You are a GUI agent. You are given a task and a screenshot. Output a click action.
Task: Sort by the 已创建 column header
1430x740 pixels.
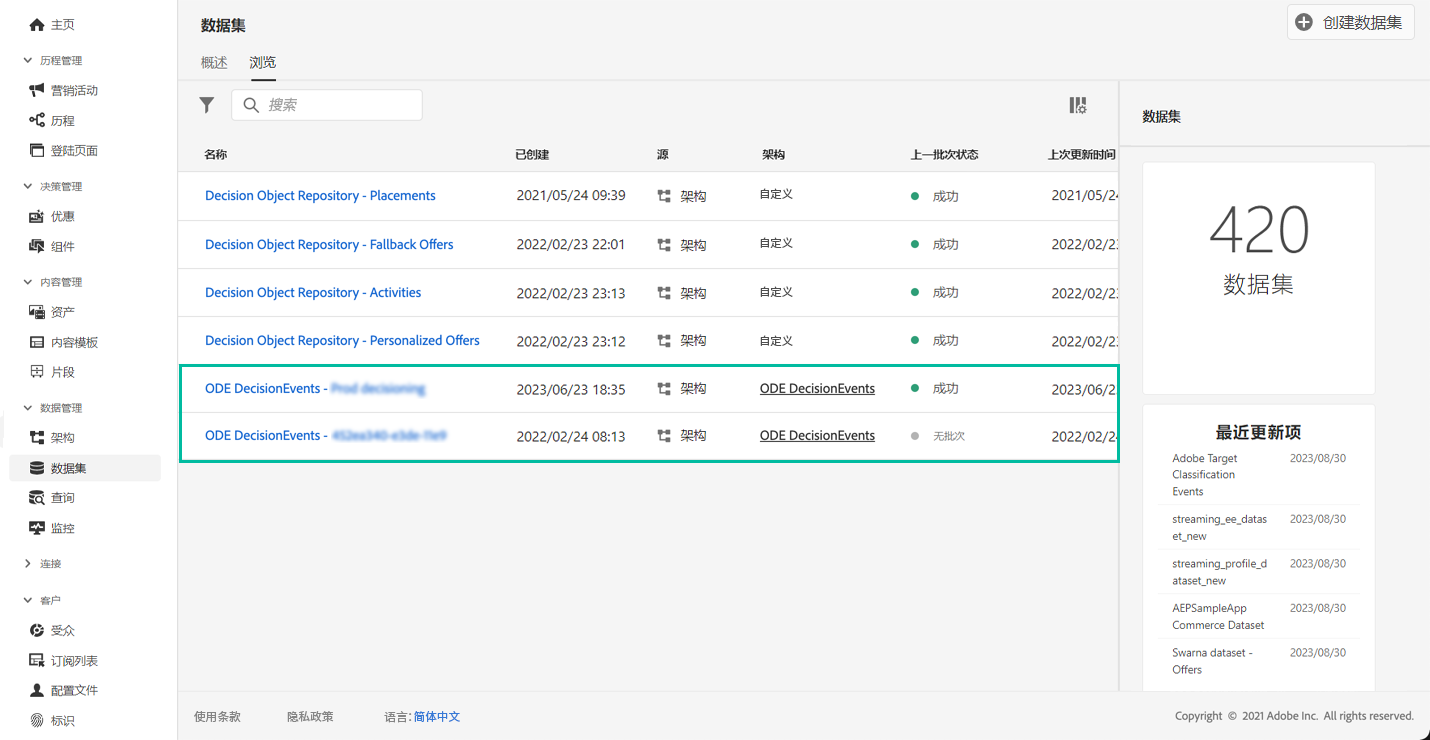532,155
